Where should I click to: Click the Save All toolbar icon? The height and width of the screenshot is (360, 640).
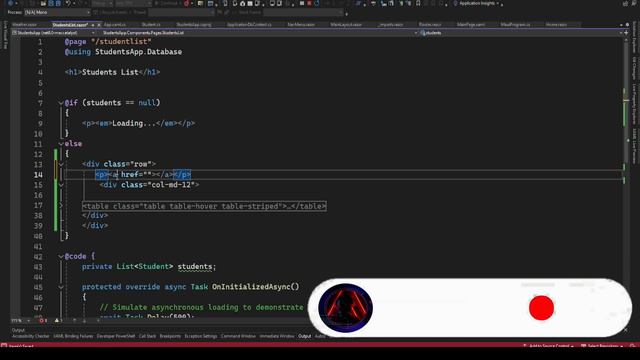coord(58,3)
